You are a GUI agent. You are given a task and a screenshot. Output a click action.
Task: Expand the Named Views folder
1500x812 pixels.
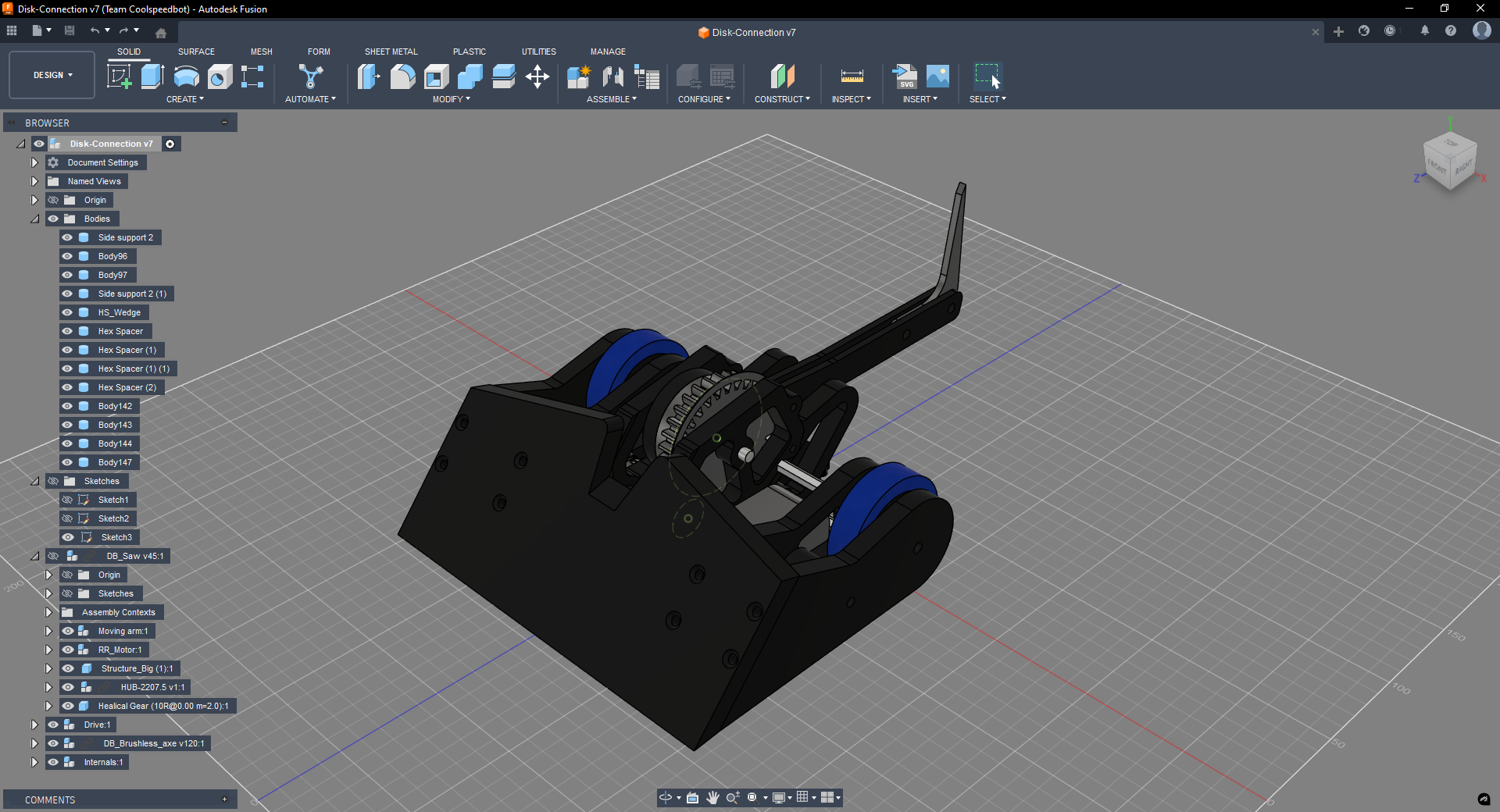pos(34,181)
